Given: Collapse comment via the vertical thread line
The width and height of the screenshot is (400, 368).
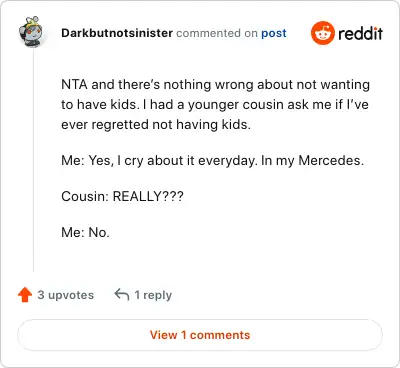Looking at the screenshot, I should tap(33, 160).
